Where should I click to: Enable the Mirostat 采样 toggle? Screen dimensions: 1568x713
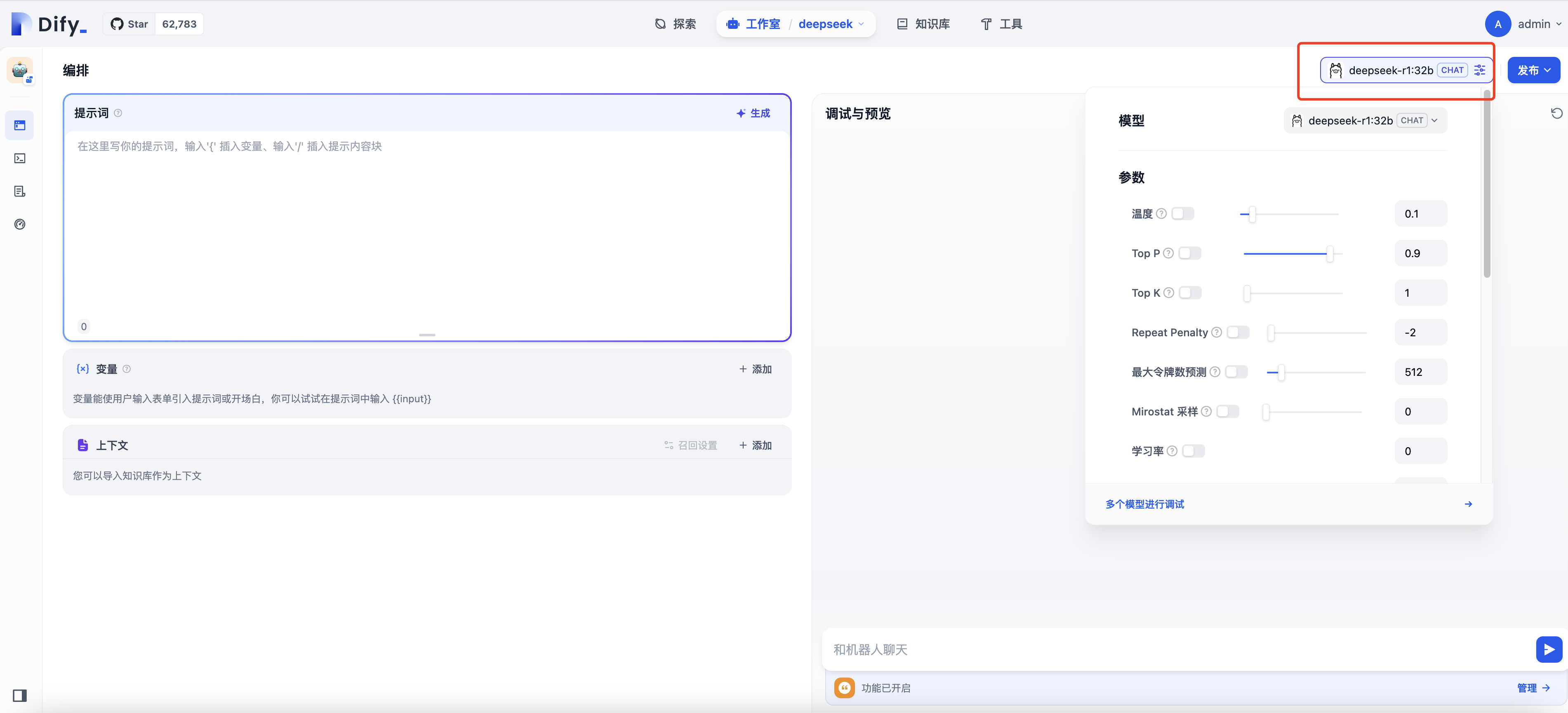(x=1228, y=411)
